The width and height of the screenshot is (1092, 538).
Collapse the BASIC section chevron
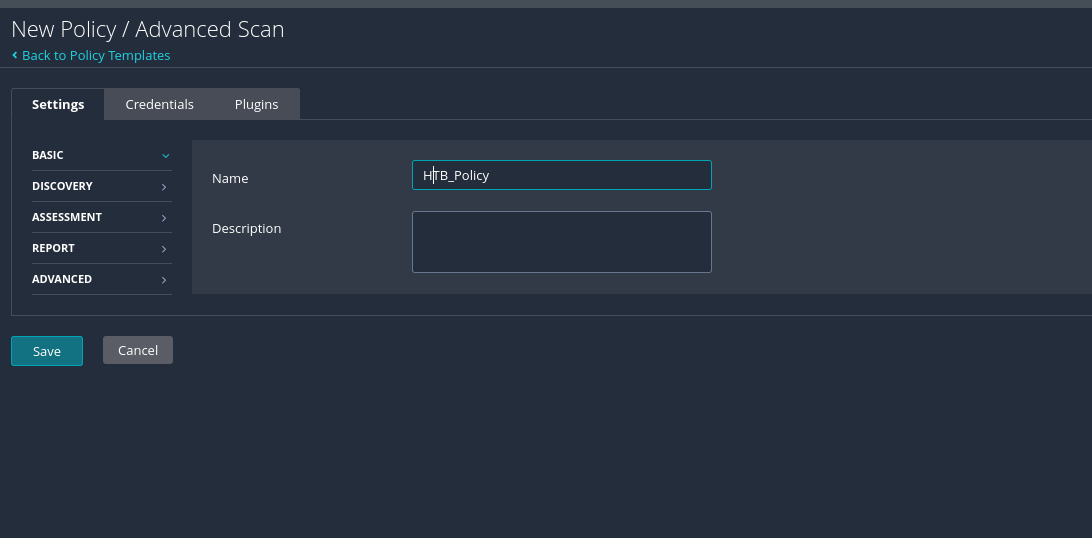coord(165,156)
